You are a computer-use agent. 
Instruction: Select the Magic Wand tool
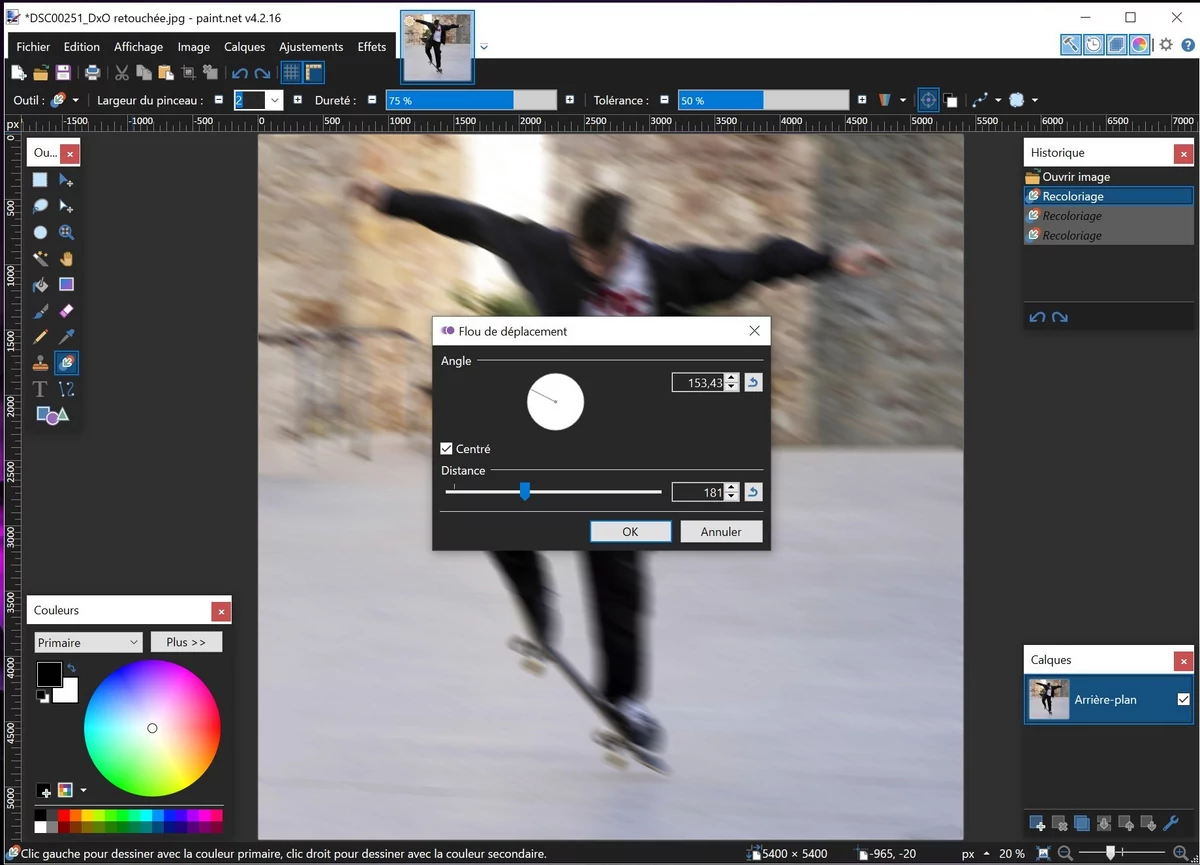point(40,258)
